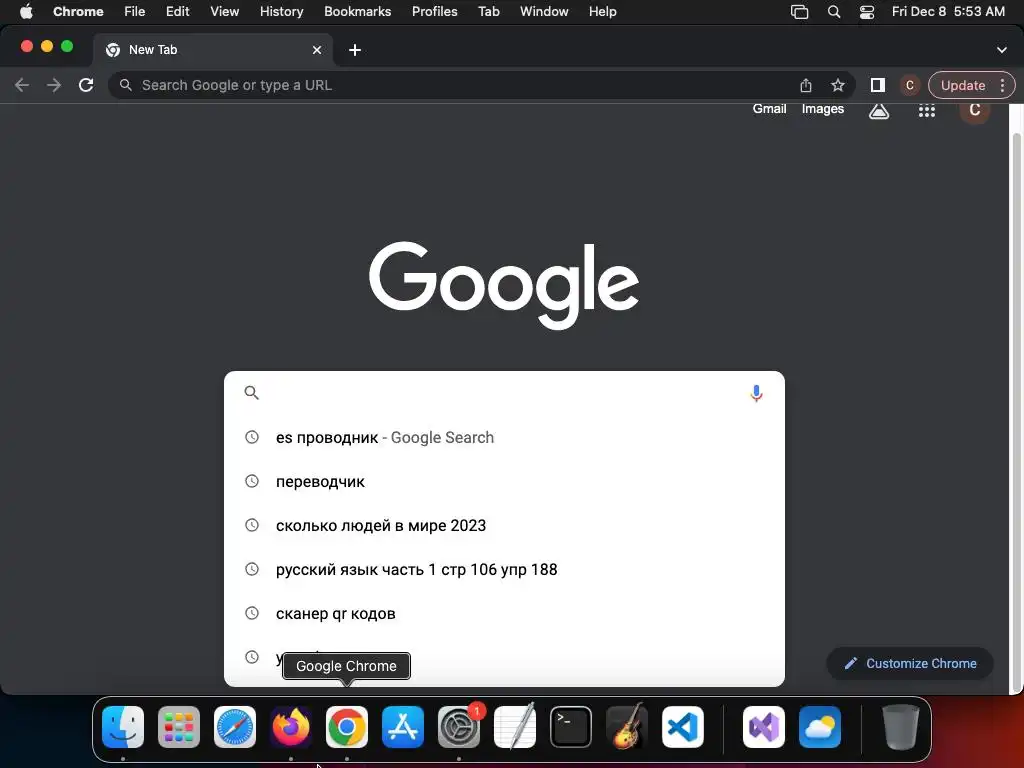This screenshot has height=768, width=1024.
Task: Open the Window menu
Action: [x=544, y=11]
